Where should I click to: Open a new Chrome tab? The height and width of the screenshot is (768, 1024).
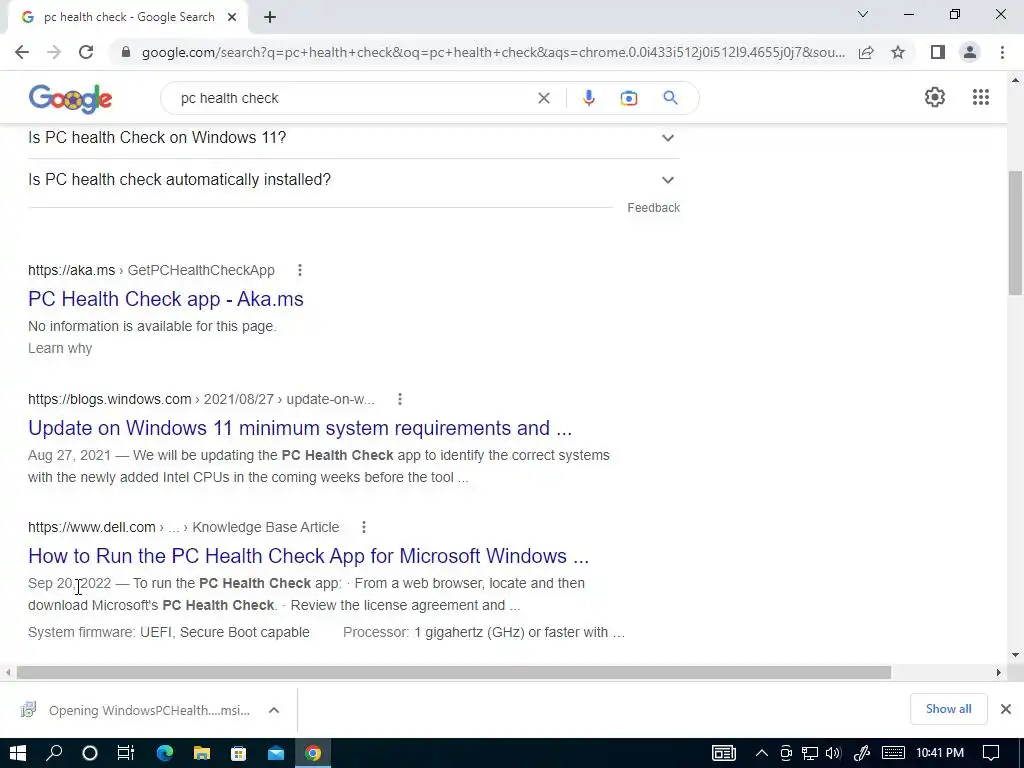pos(270,17)
